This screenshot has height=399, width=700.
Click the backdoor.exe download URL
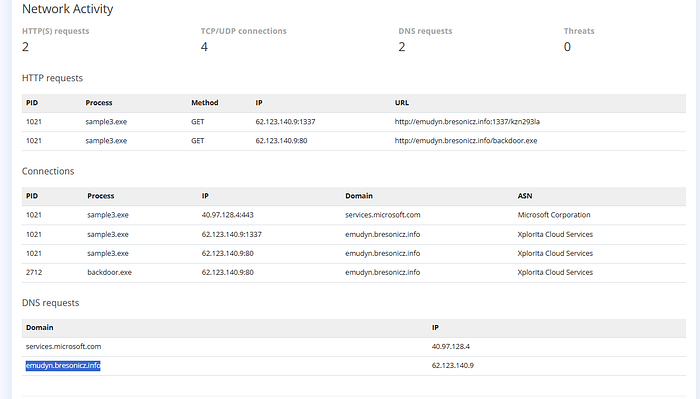[x=466, y=141]
